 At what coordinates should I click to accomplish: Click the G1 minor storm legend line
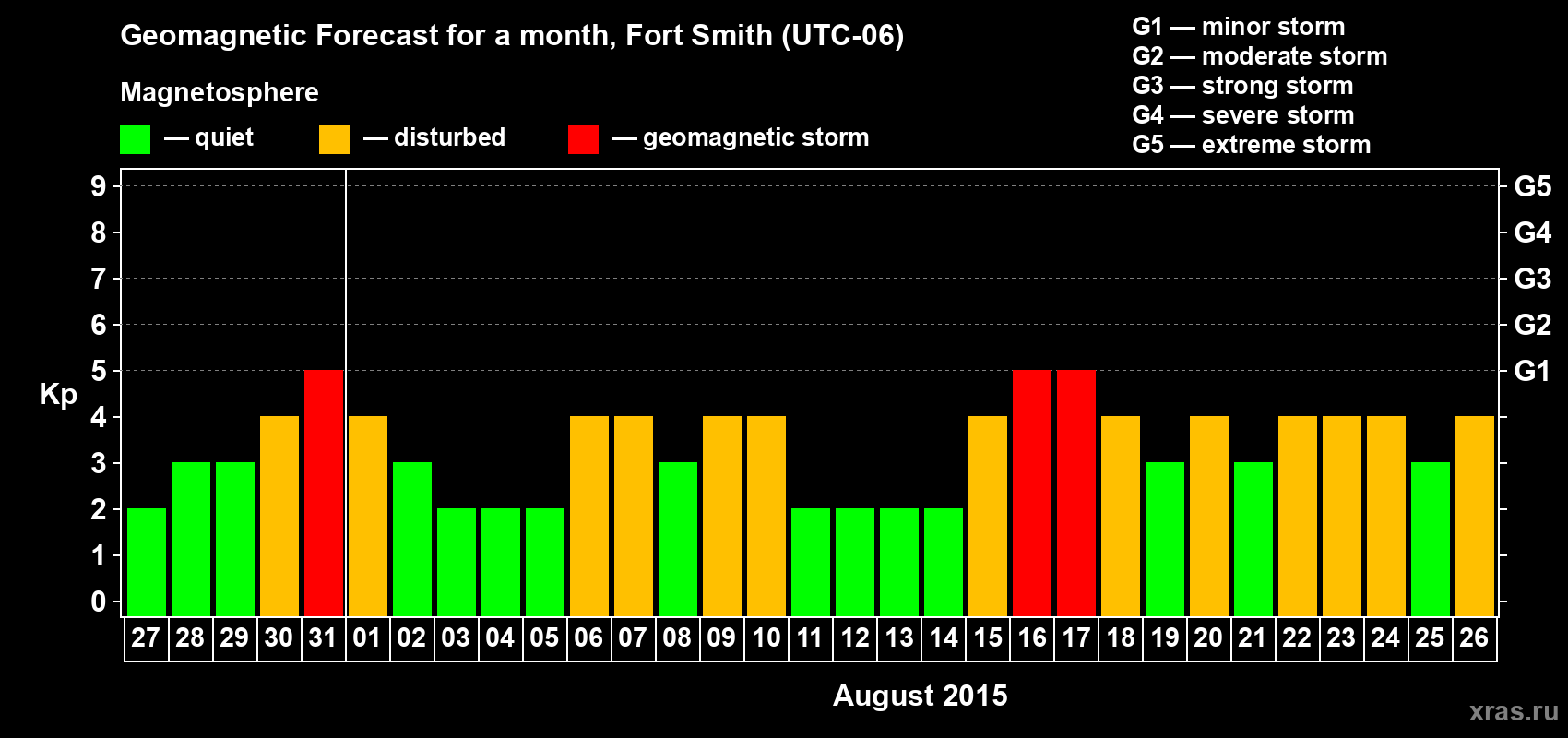pyautogui.click(x=1239, y=27)
